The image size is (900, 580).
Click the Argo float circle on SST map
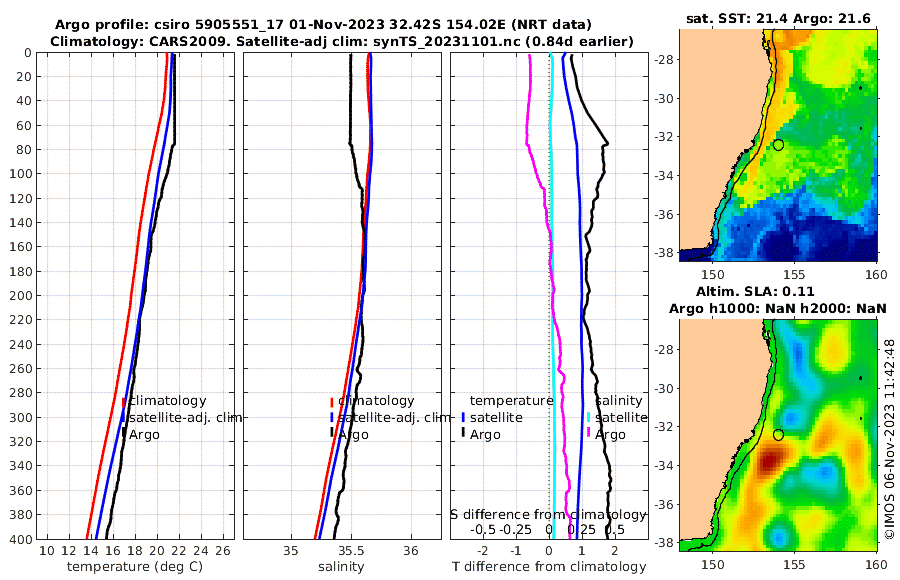(778, 145)
